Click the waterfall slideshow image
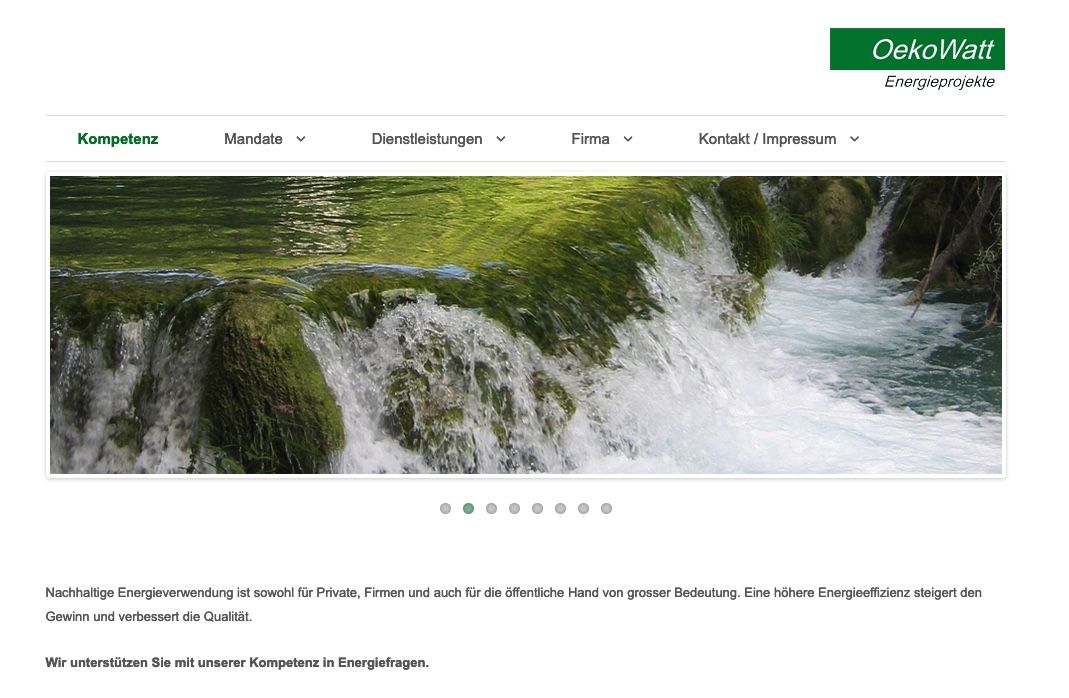The height and width of the screenshot is (698, 1069). tap(526, 325)
